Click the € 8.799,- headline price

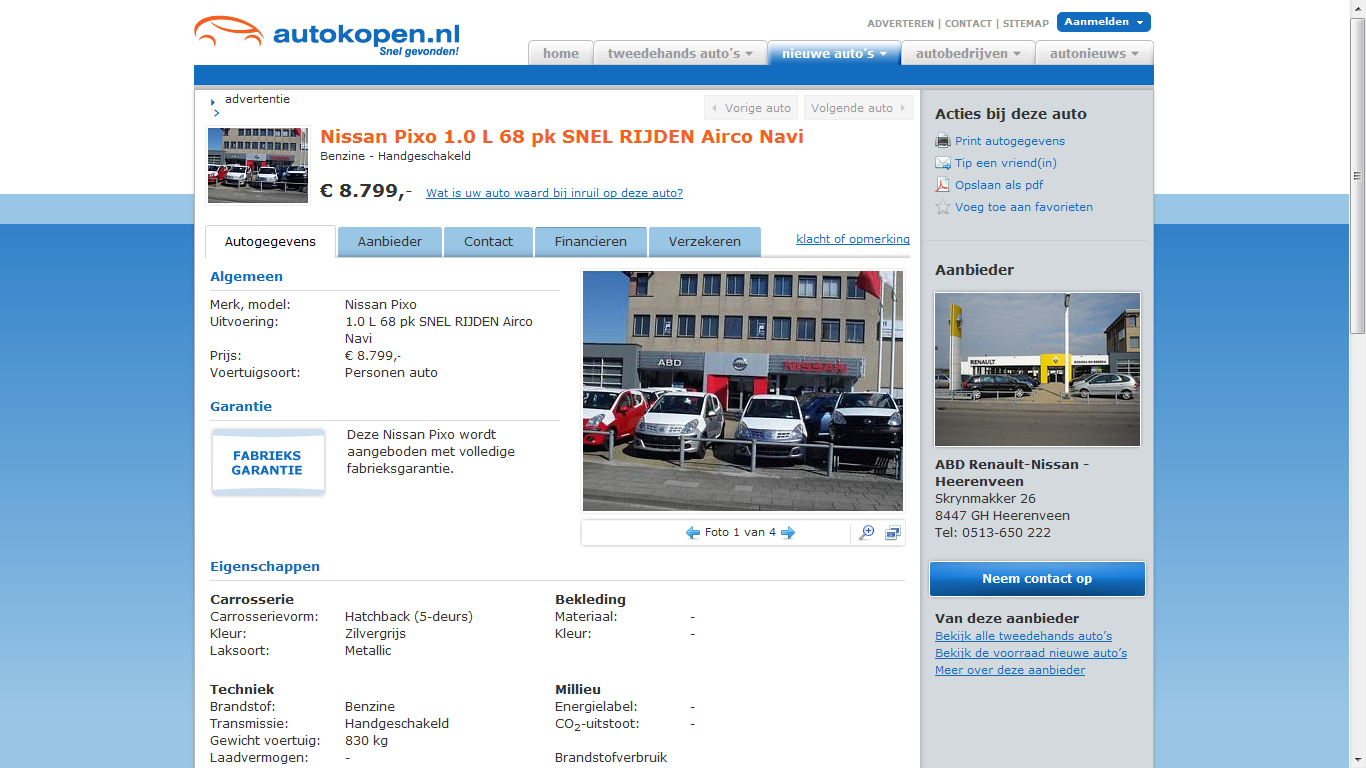point(366,191)
